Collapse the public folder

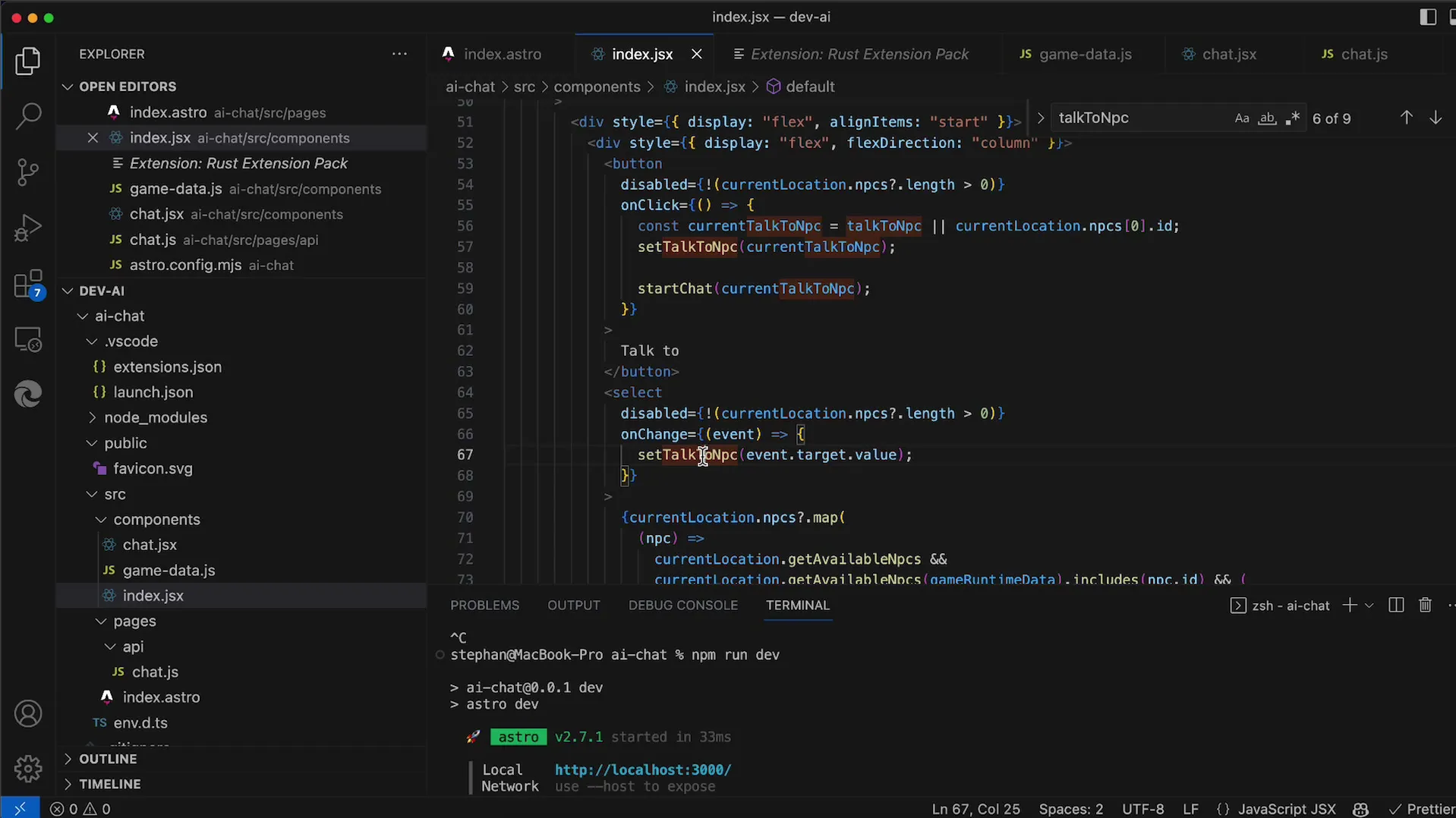[x=125, y=443]
